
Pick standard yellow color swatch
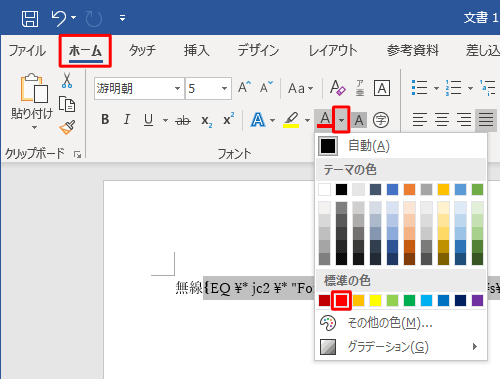tap(375, 300)
